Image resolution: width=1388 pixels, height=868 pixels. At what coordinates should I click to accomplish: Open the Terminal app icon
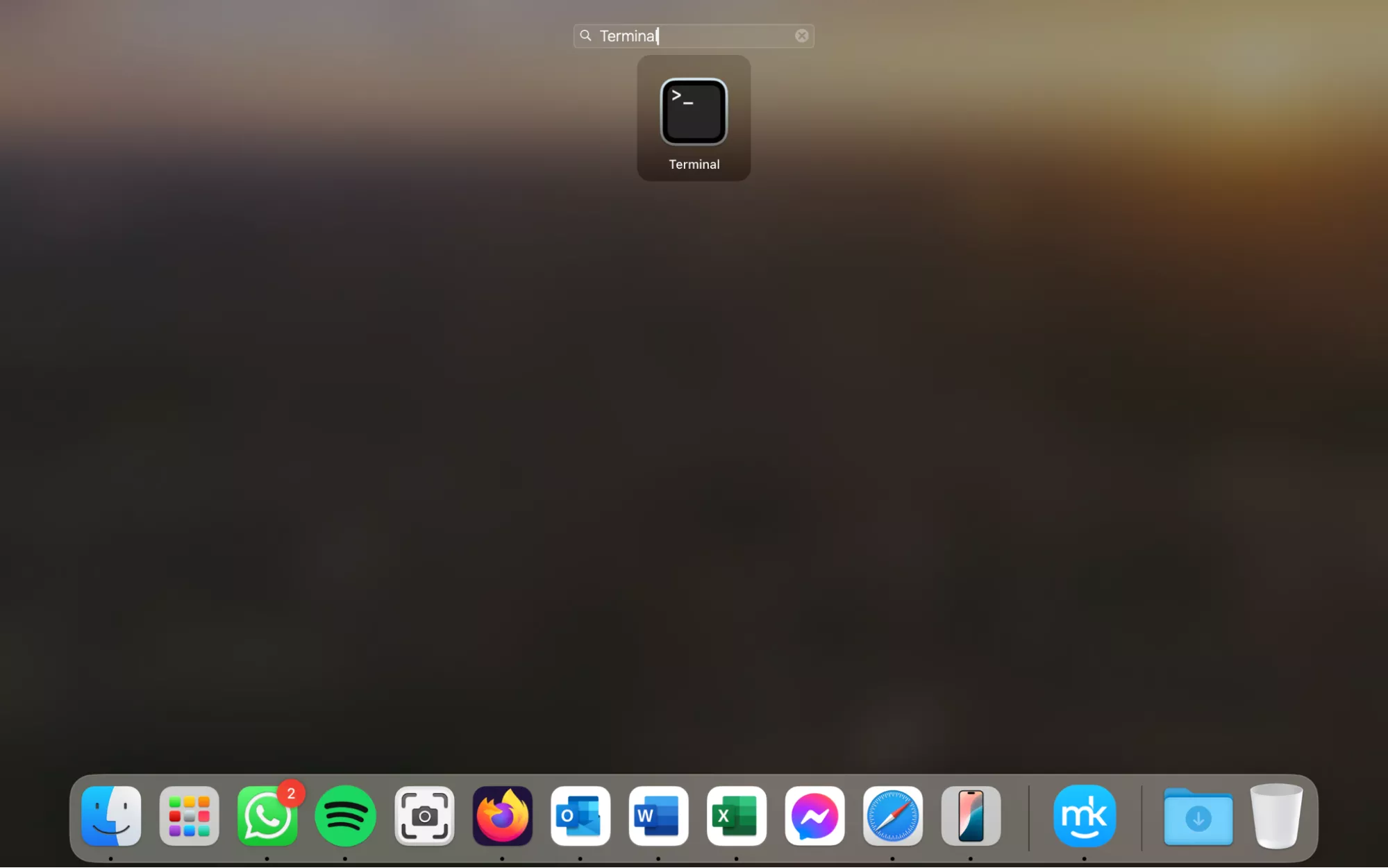pyautogui.click(x=694, y=112)
